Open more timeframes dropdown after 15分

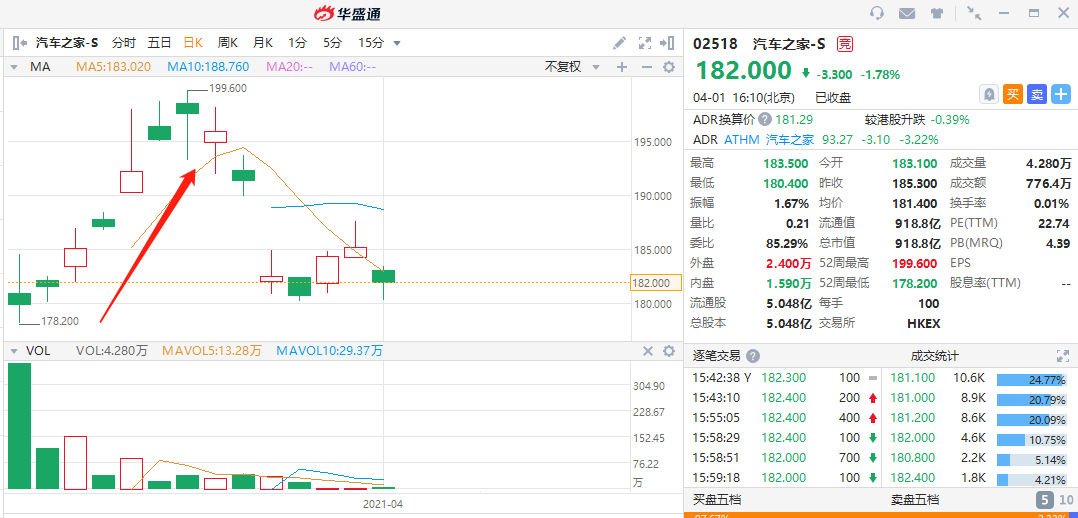[397, 43]
